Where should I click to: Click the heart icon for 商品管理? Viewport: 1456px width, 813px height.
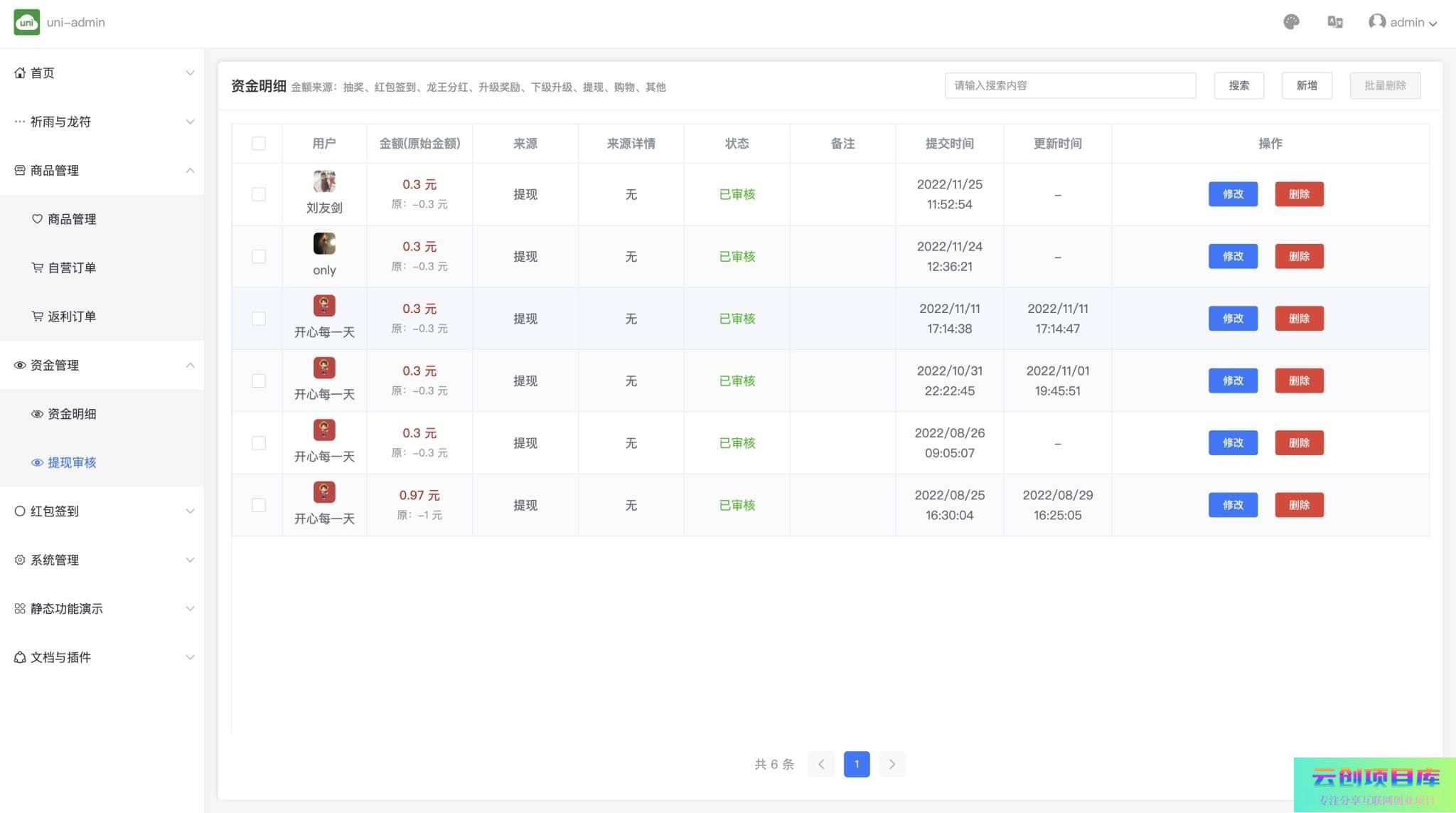pyautogui.click(x=37, y=219)
